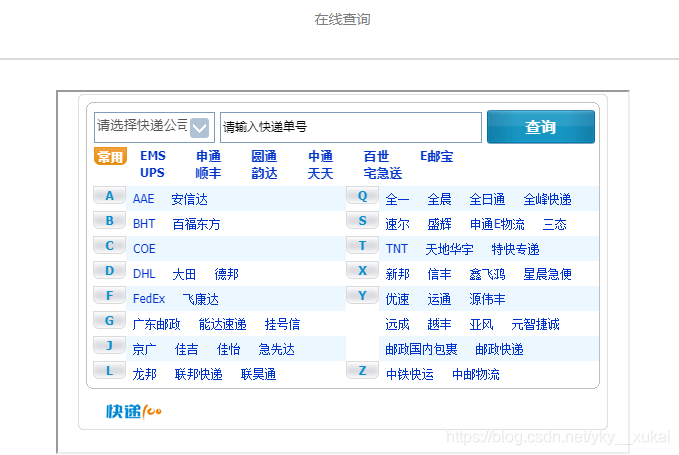Screen dimensions: 679x455
Task: Choose E邮宝 courier
Action: point(436,156)
